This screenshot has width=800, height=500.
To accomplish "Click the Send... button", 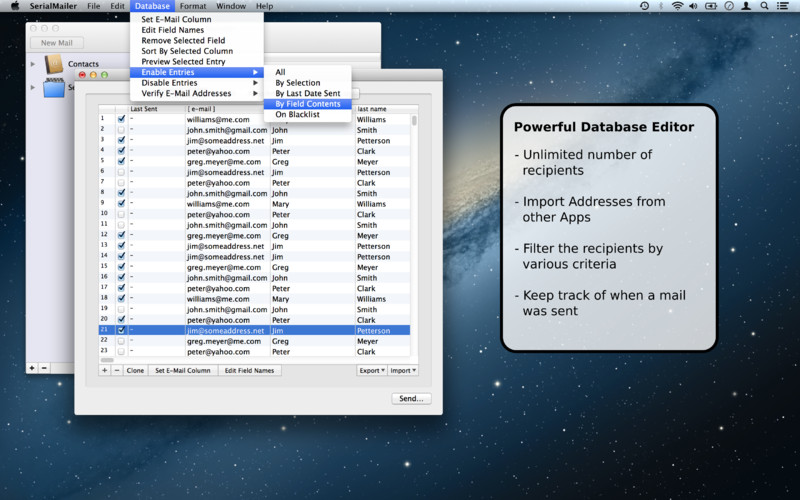I will 411,398.
